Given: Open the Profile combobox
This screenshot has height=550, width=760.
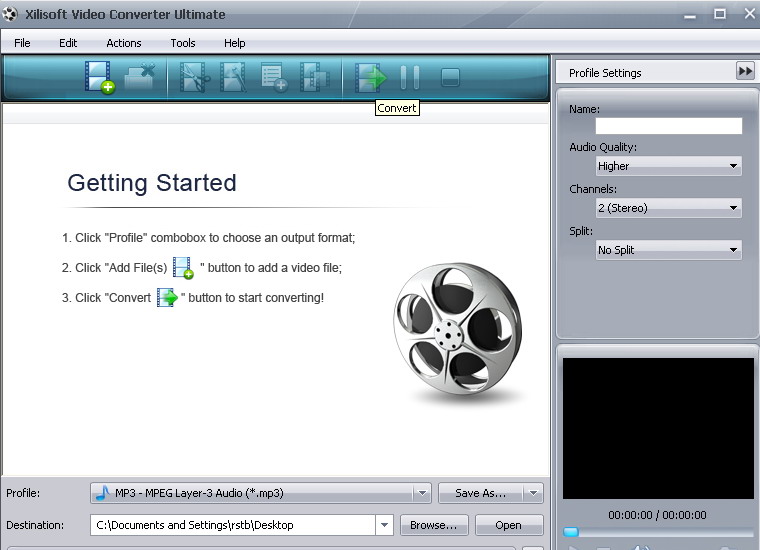Looking at the screenshot, I should coord(261,493).
